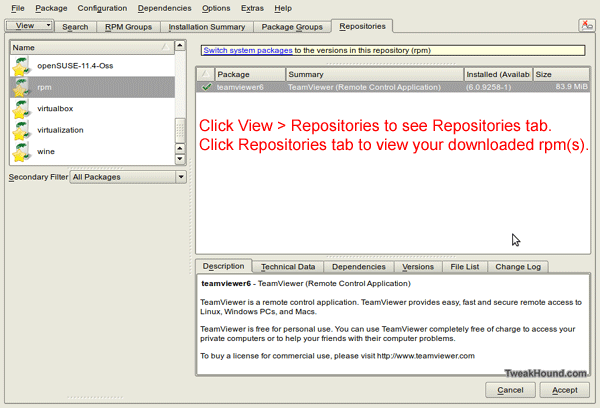Click the repository list top scroll-up arrow

[x=180, y=46]
